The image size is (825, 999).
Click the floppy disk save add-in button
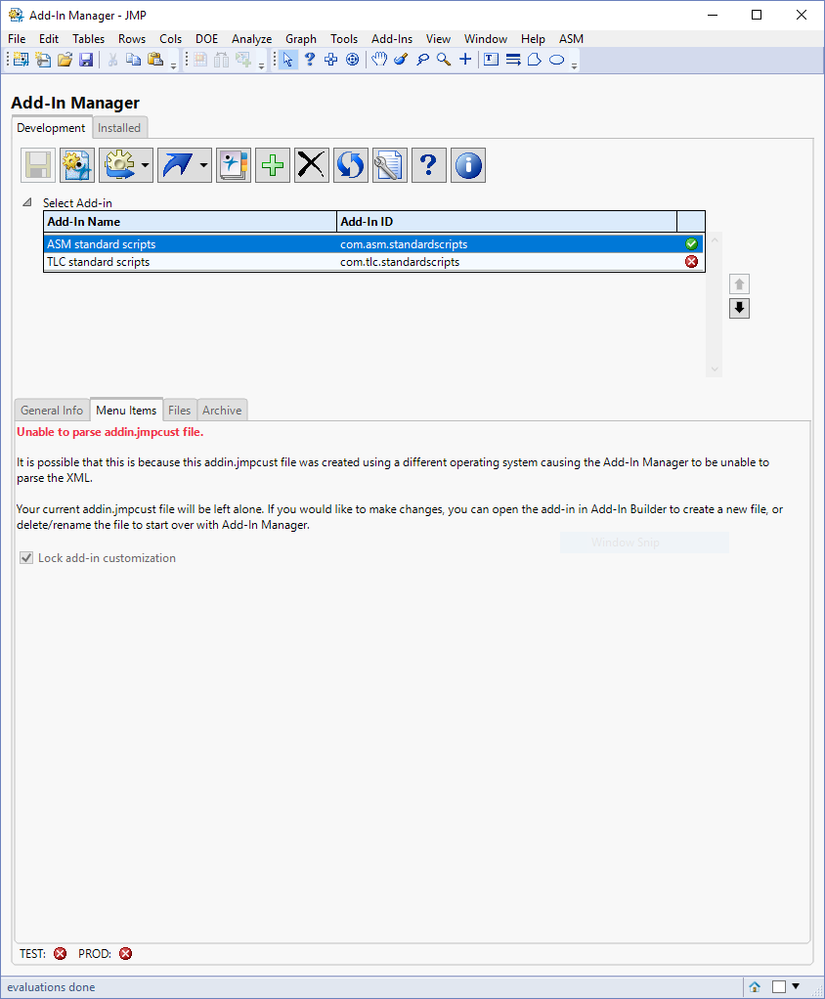coord(38,166)
